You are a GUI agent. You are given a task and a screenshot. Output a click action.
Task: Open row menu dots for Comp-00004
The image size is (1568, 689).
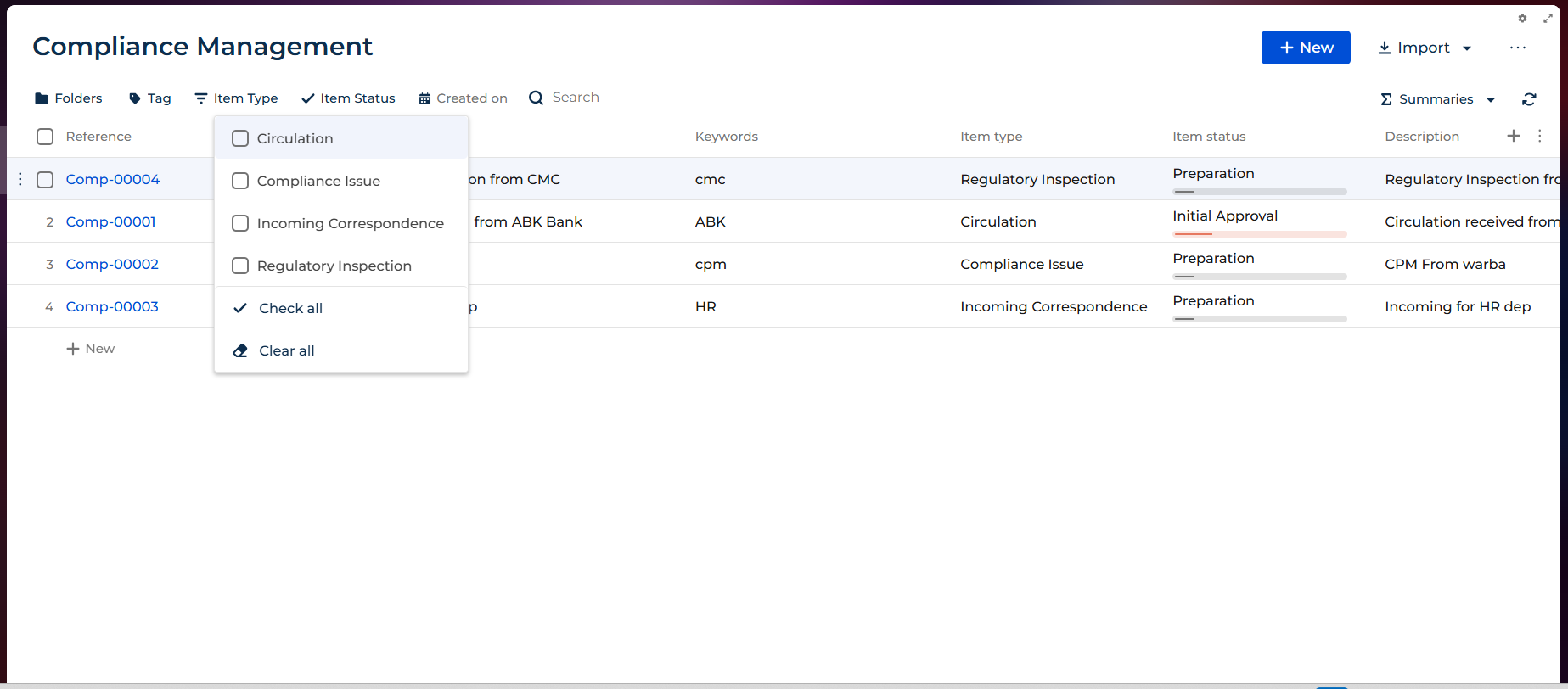20,179
